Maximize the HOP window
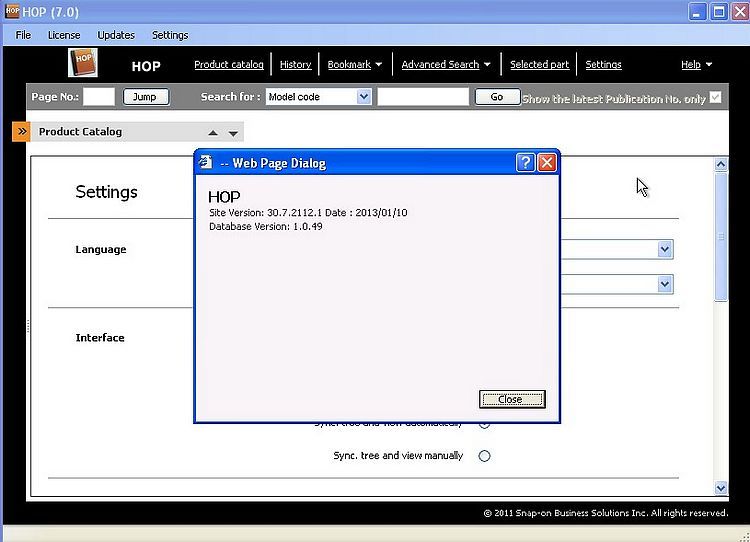This screenshot has width=750, height=542. tap(719, 11)
